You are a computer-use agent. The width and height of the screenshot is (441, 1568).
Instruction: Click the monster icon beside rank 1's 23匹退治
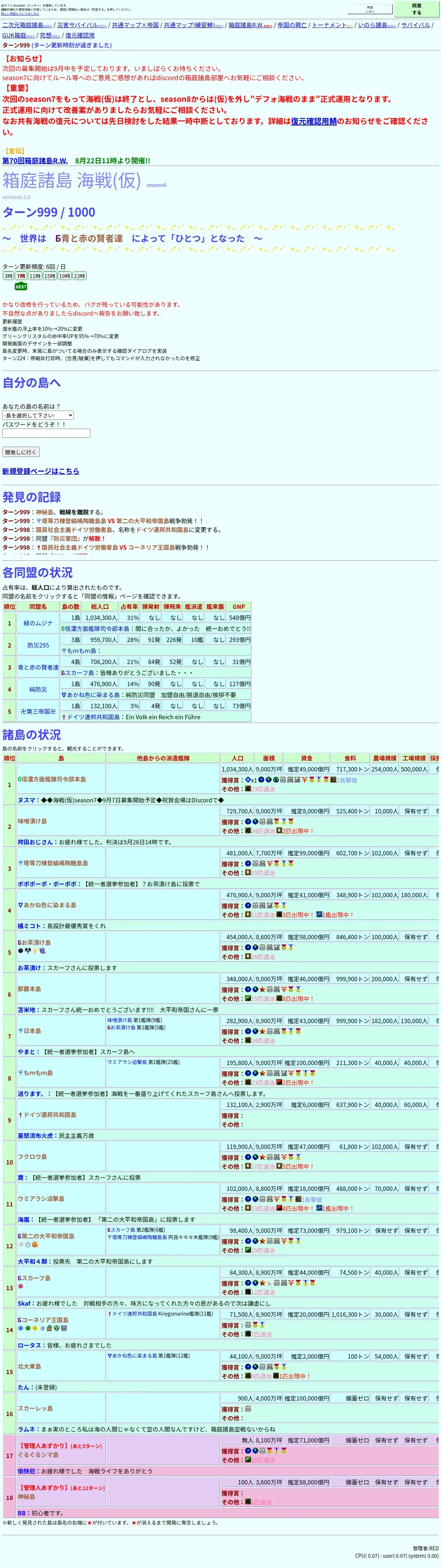[x=248, y=789]
